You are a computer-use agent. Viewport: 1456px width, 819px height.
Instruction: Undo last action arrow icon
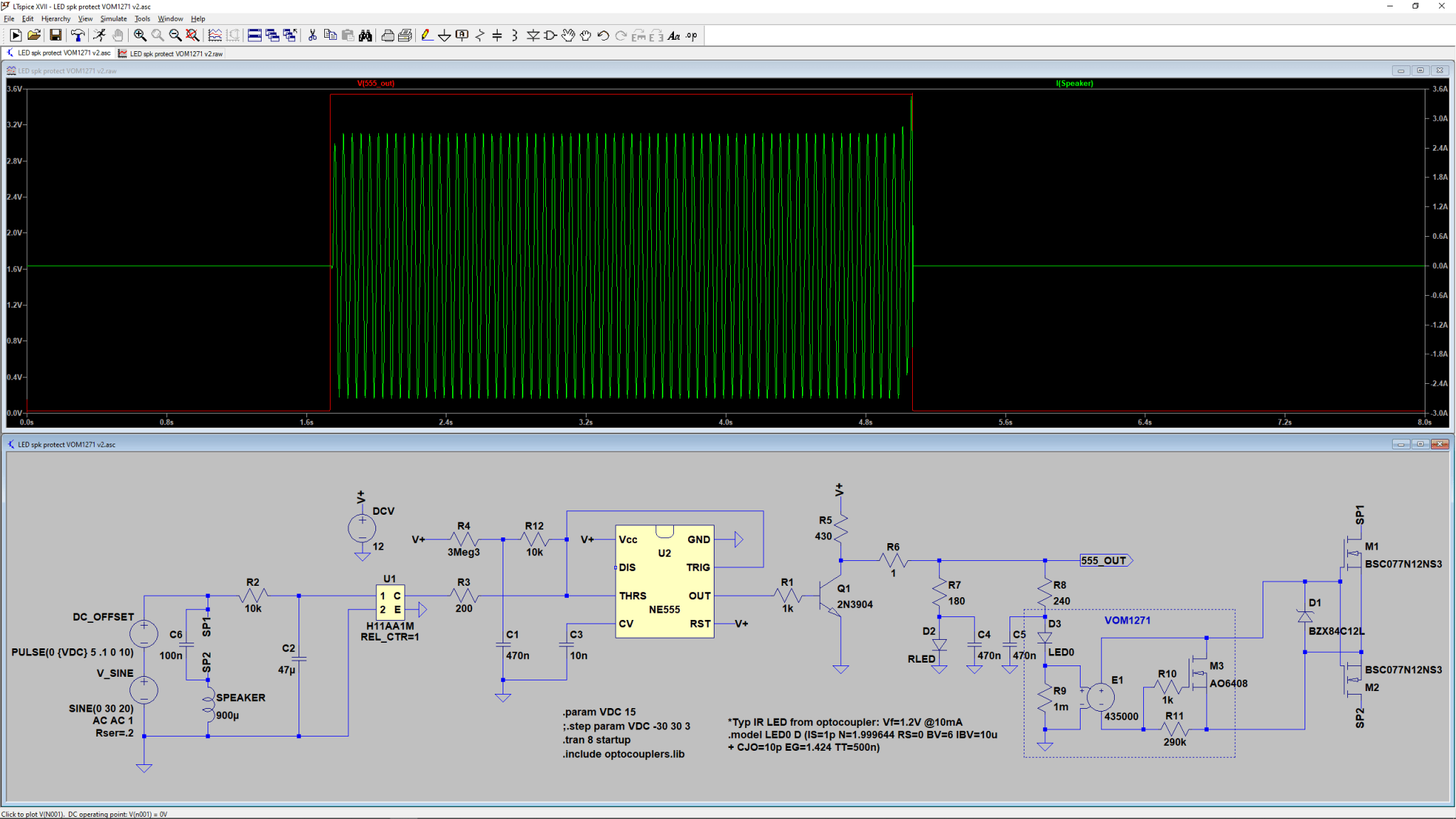pos(603,35)
